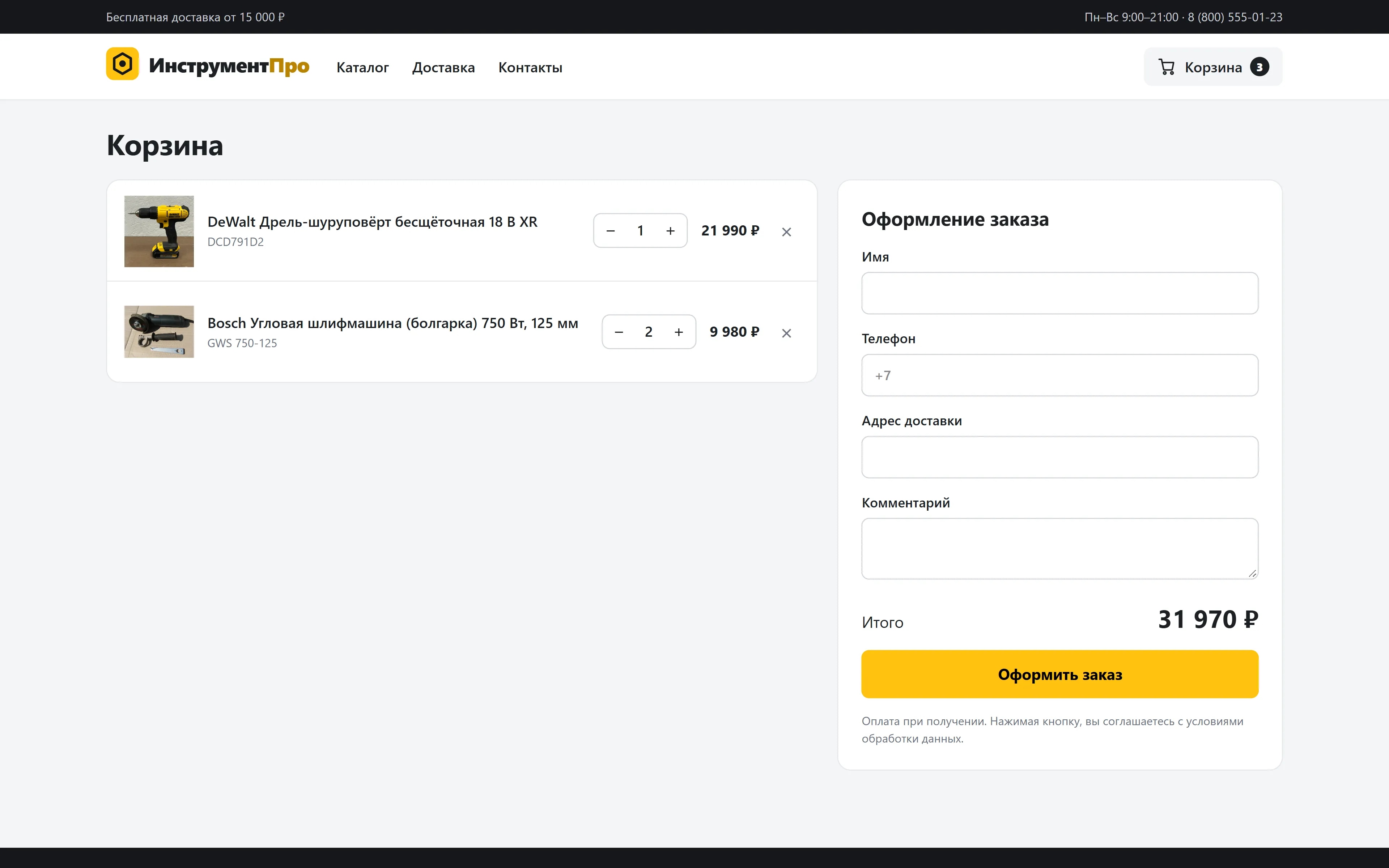
Task: Click the Комментарий text area
Action: pos(1059,549)
